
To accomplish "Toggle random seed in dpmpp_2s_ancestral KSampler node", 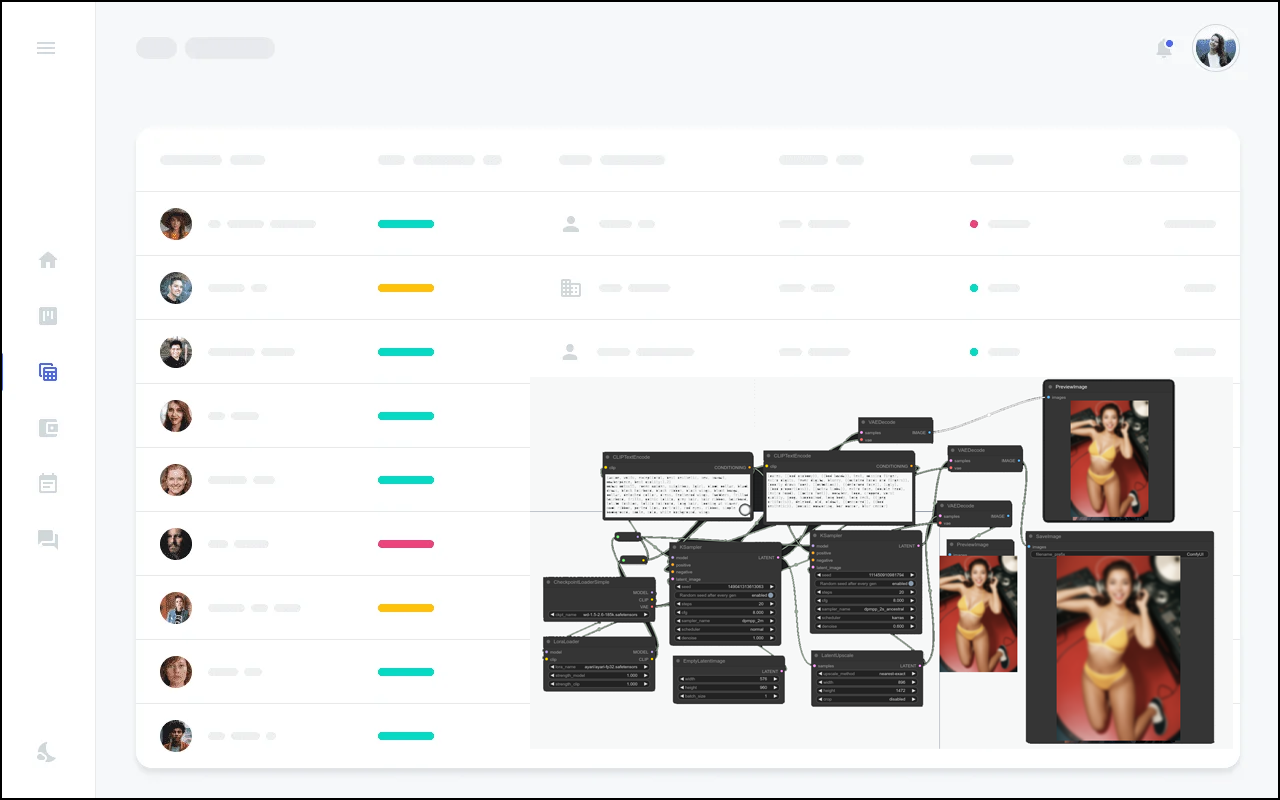I will 910,583.
